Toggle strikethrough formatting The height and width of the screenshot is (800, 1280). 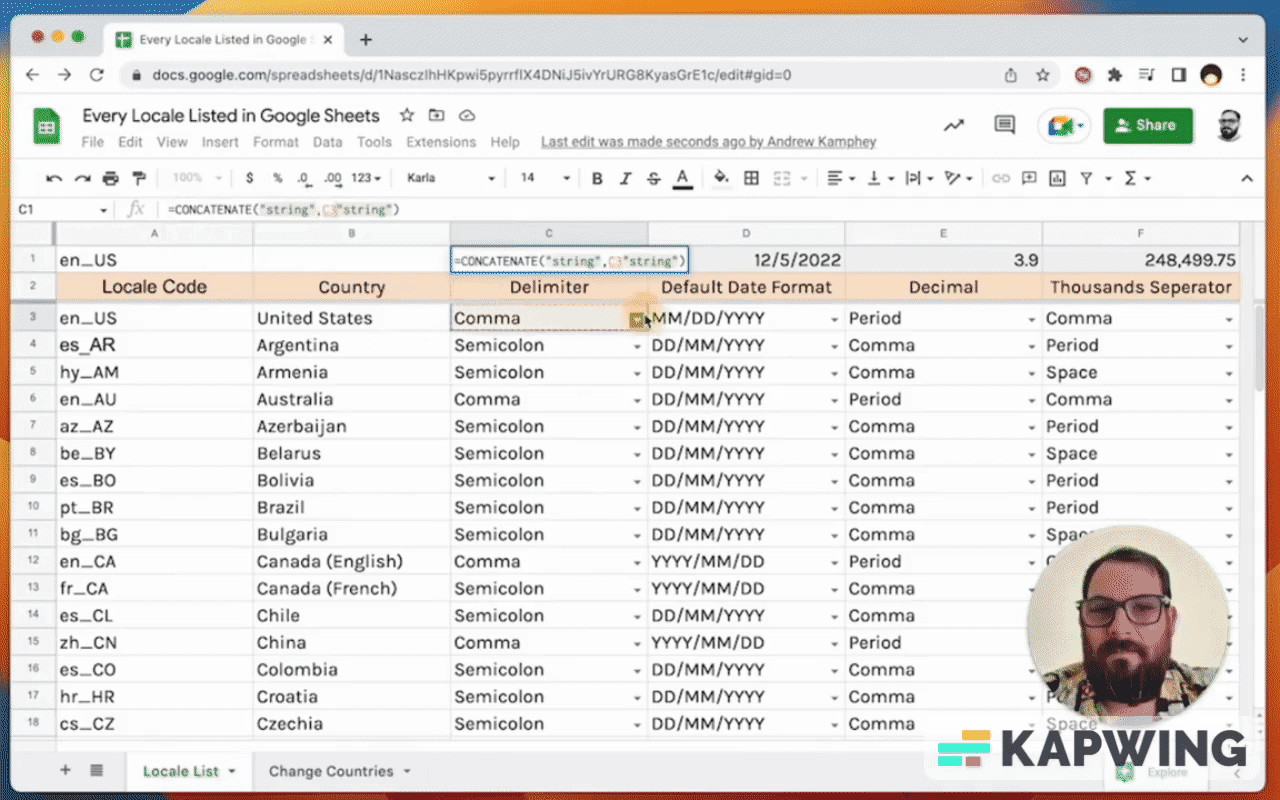tap(654, 178)
